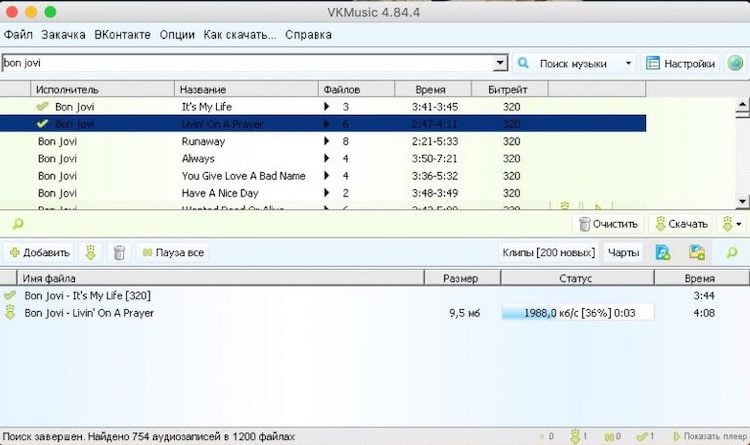This screenshot has width=750, height=445.
Task: Click the green globe icon
Action: click(x=736, y=63)
